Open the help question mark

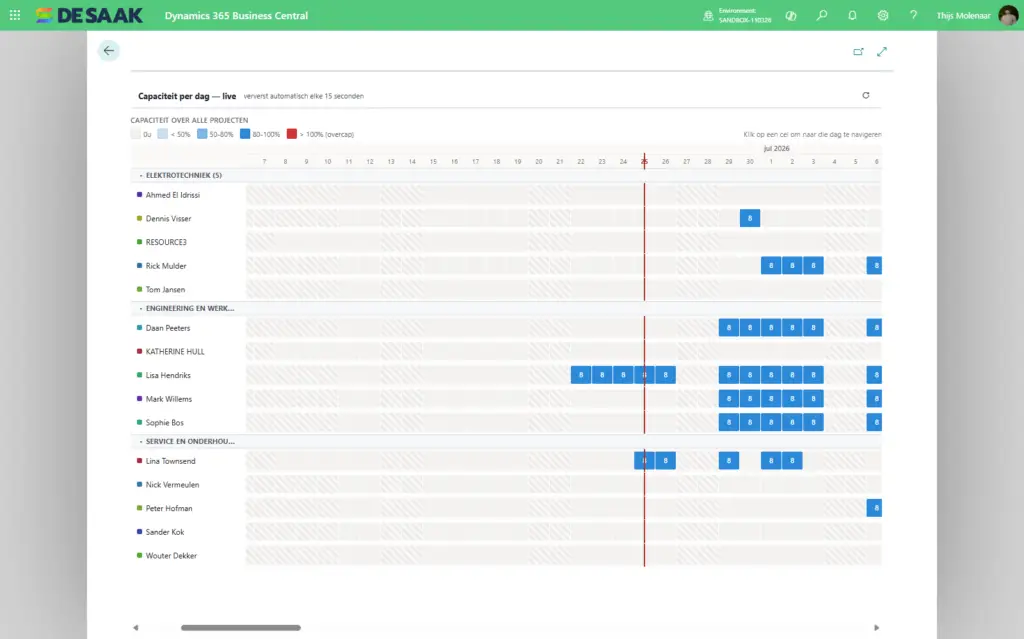913,15
